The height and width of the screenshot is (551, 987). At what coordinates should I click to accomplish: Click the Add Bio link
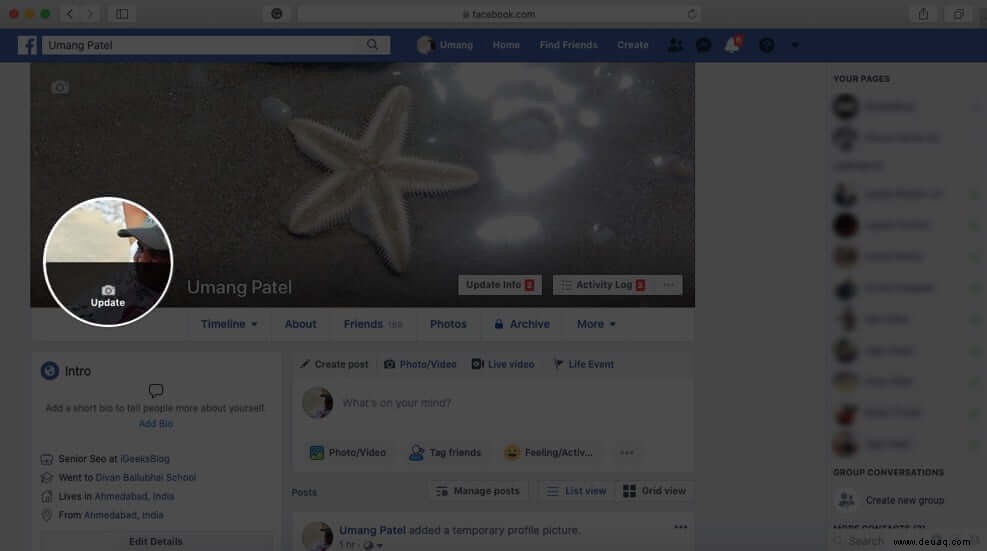(x=156, y=424)
